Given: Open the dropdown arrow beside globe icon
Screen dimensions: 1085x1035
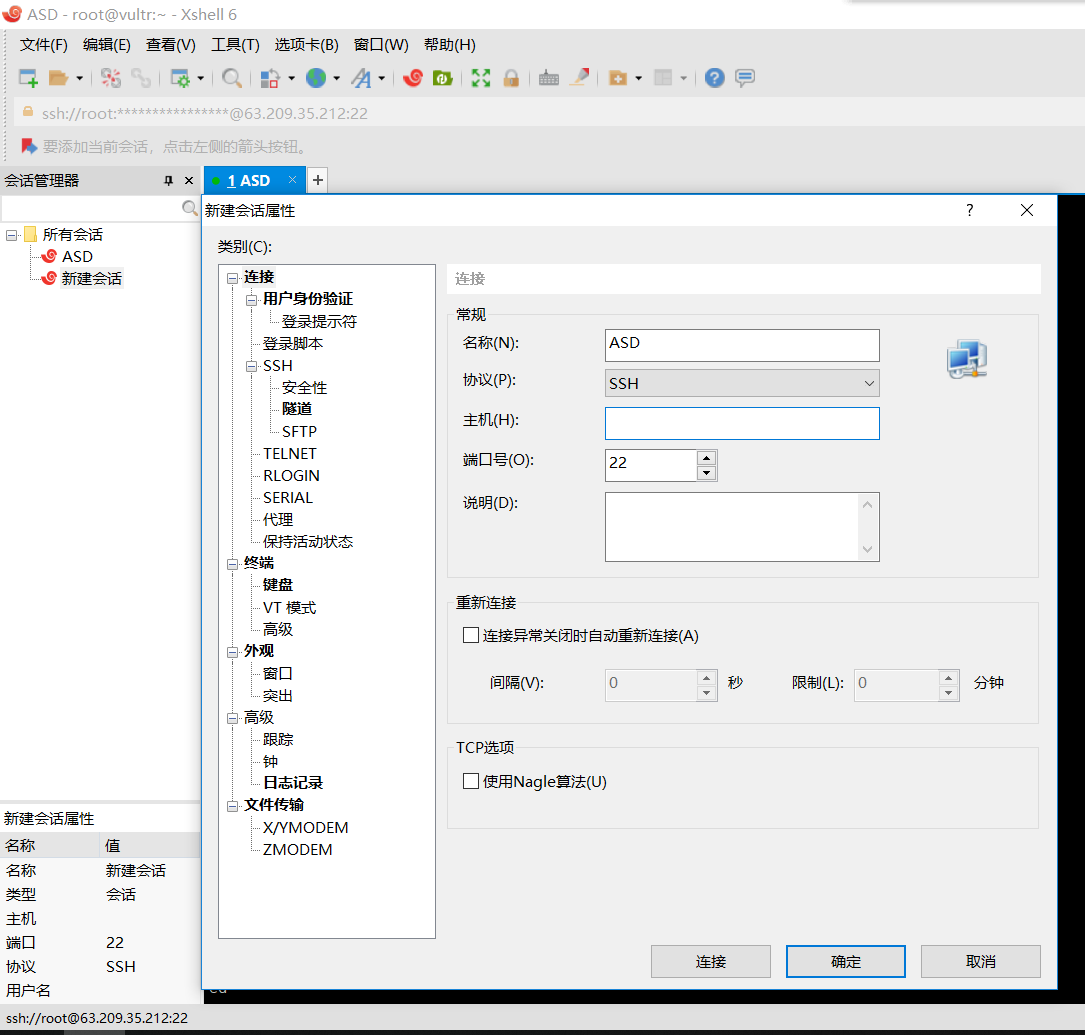Looking at the screenshot, I should point(336,78).
